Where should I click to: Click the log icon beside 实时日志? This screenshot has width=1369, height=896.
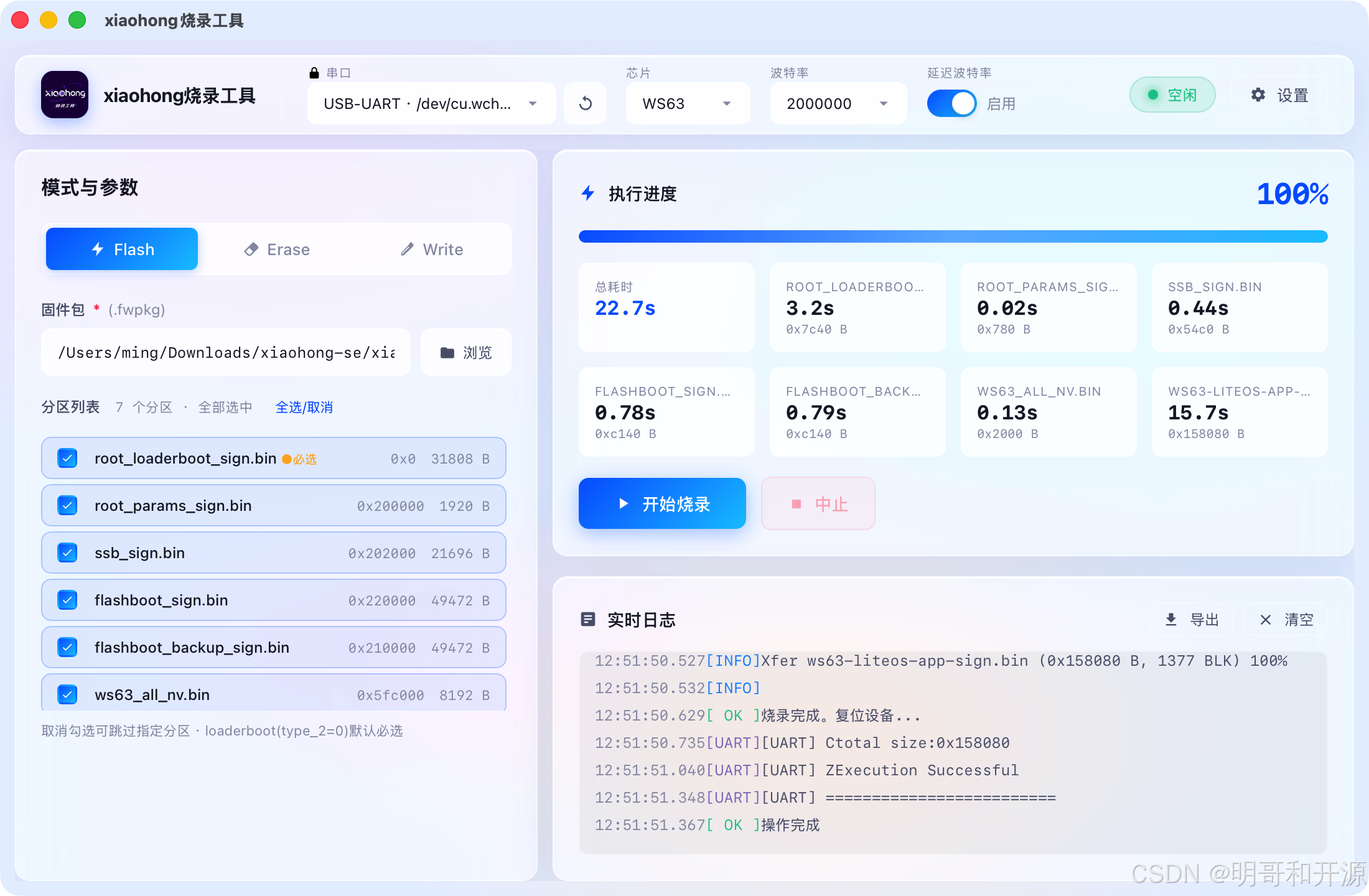(x=588, y=619)
